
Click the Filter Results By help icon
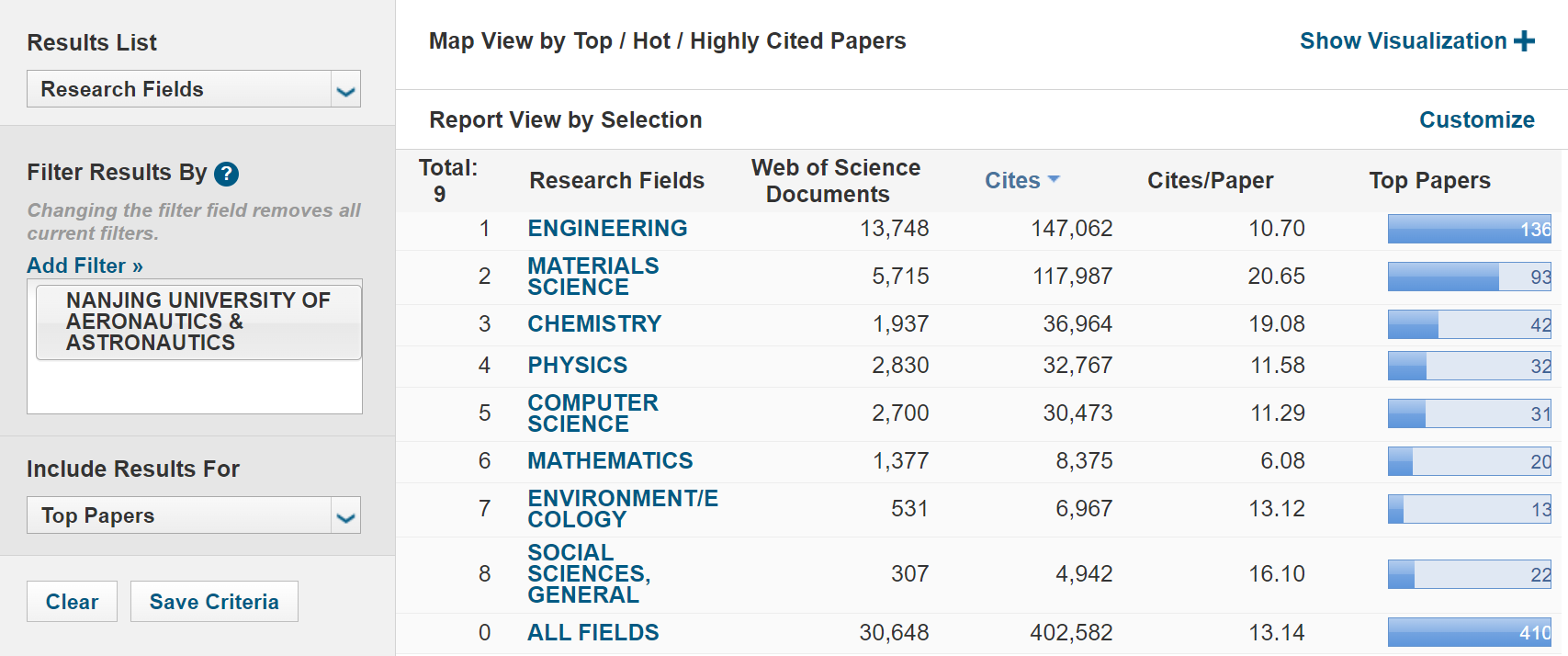226,174
